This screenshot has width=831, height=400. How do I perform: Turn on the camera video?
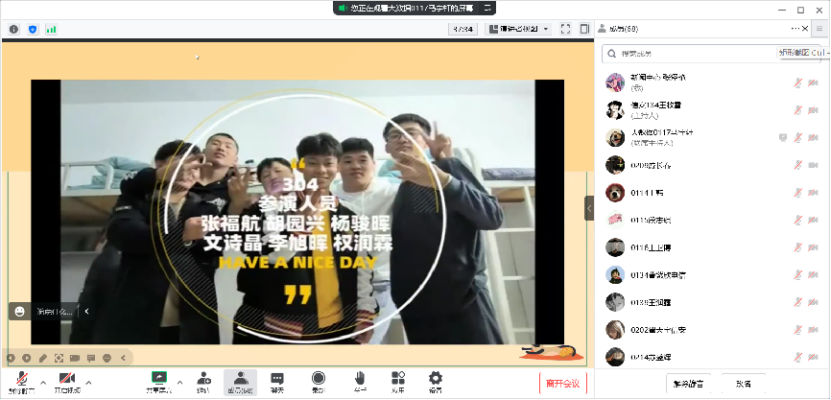[66, 380]
